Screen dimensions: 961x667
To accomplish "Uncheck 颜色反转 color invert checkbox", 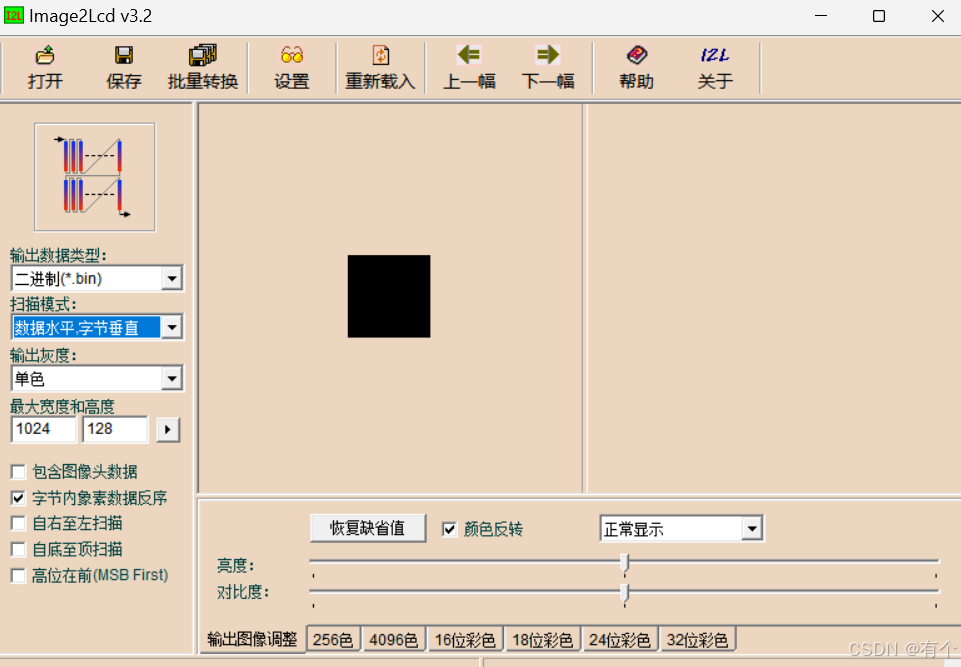I will [x=449, y=529].
